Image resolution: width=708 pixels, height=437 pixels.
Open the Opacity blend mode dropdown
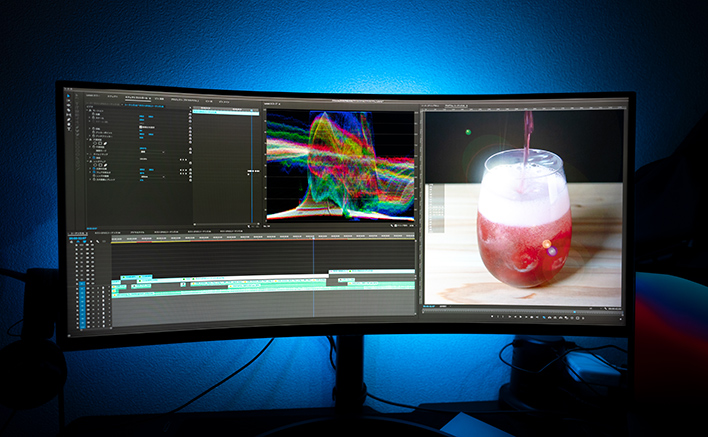pos(152,152)
